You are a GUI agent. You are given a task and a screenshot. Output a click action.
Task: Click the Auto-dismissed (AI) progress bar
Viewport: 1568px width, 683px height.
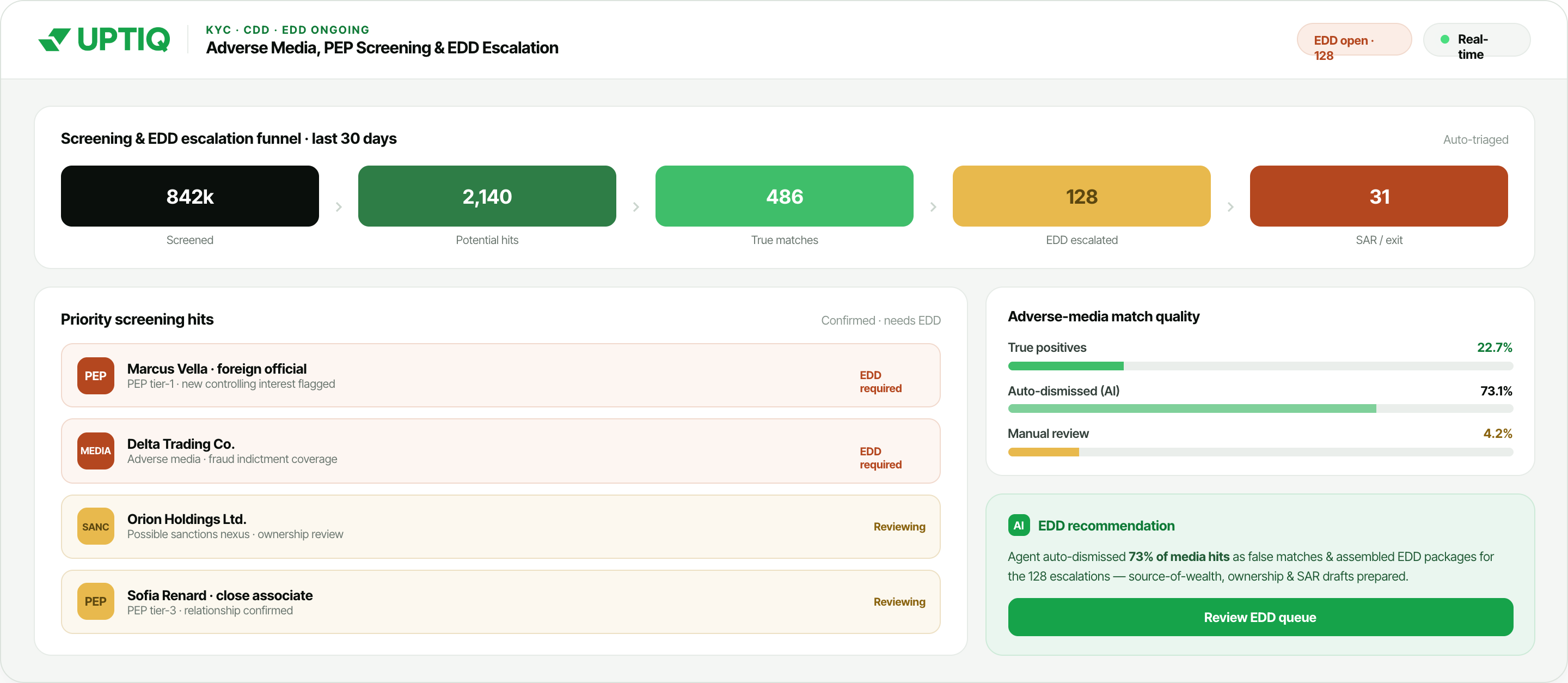(1260, 408)
